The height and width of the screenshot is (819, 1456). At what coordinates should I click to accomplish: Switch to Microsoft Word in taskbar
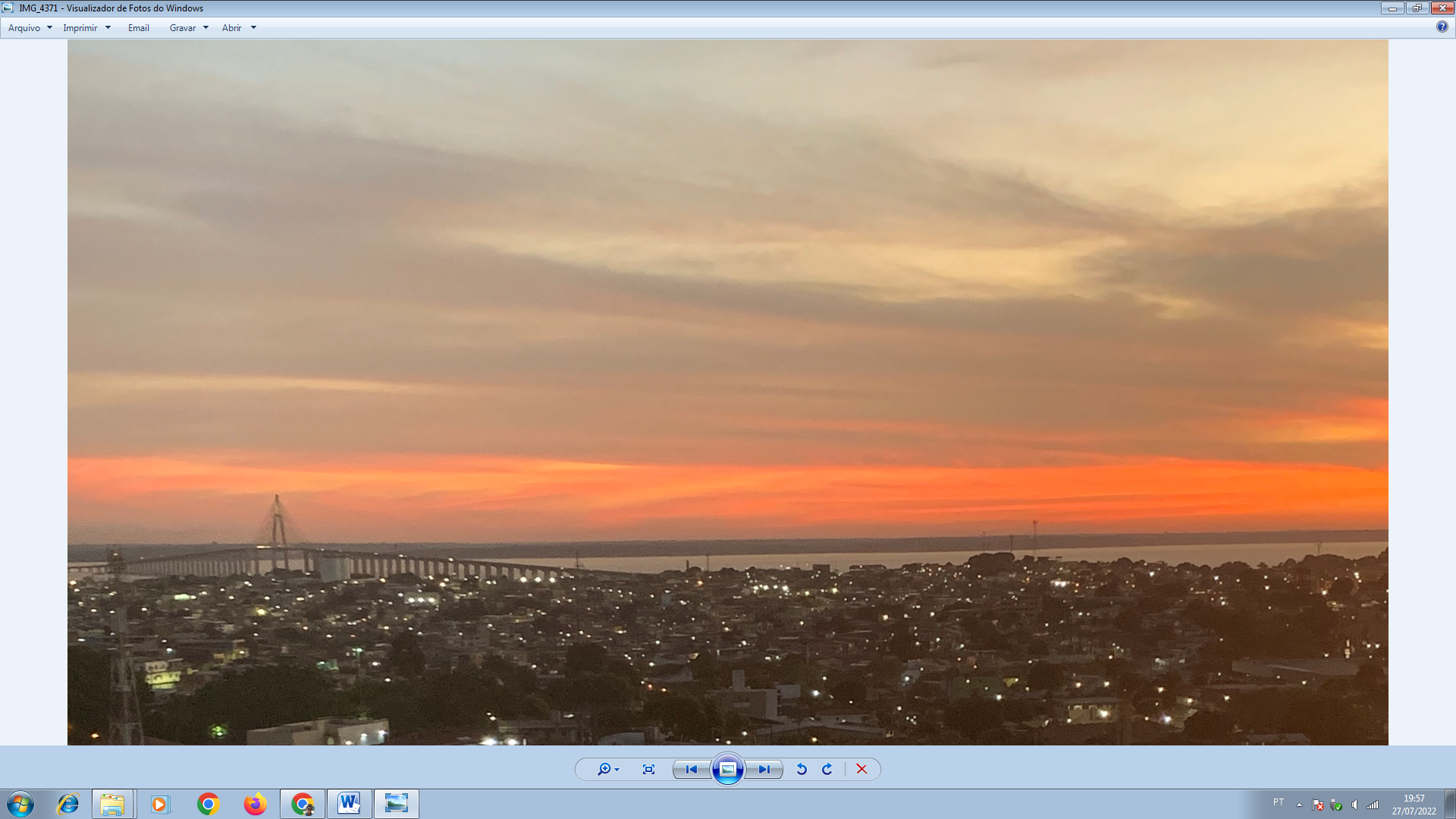pos(349,804)
